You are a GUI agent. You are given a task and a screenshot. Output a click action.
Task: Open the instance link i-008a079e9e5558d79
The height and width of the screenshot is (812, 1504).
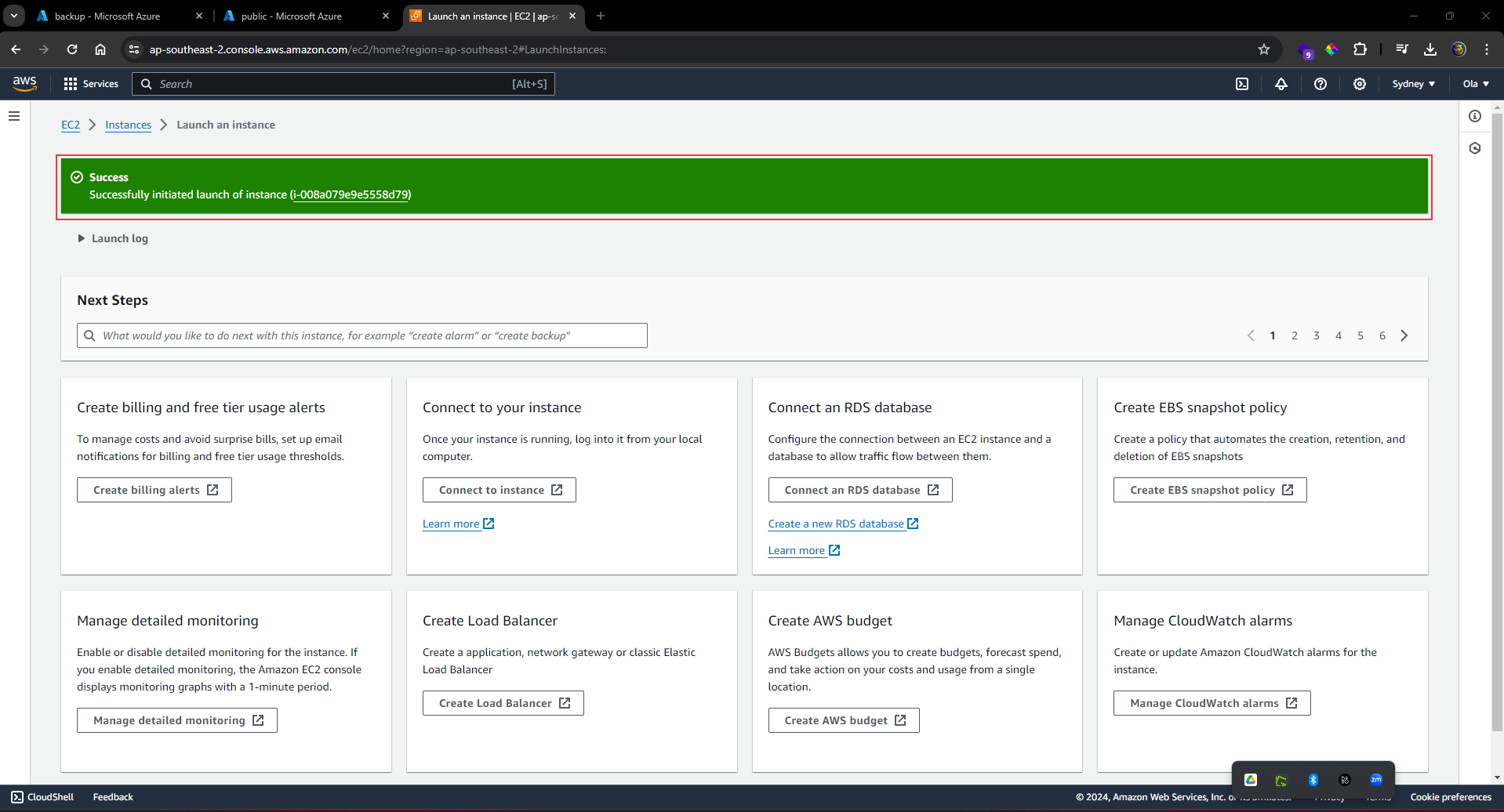[351, 194]
